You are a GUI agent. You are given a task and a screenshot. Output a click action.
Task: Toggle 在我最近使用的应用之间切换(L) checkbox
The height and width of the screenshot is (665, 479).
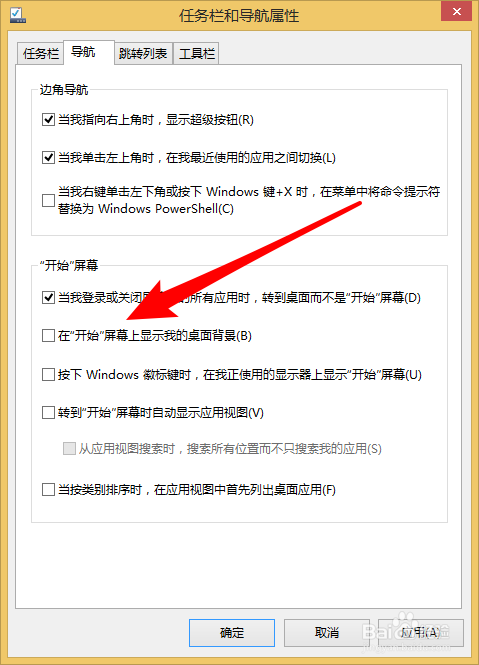[x=48, y=158]
